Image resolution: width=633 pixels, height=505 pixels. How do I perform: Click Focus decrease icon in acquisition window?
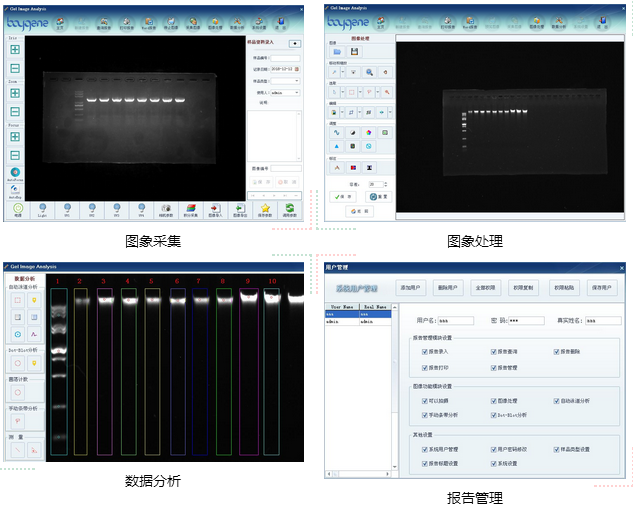coord(15,155)
